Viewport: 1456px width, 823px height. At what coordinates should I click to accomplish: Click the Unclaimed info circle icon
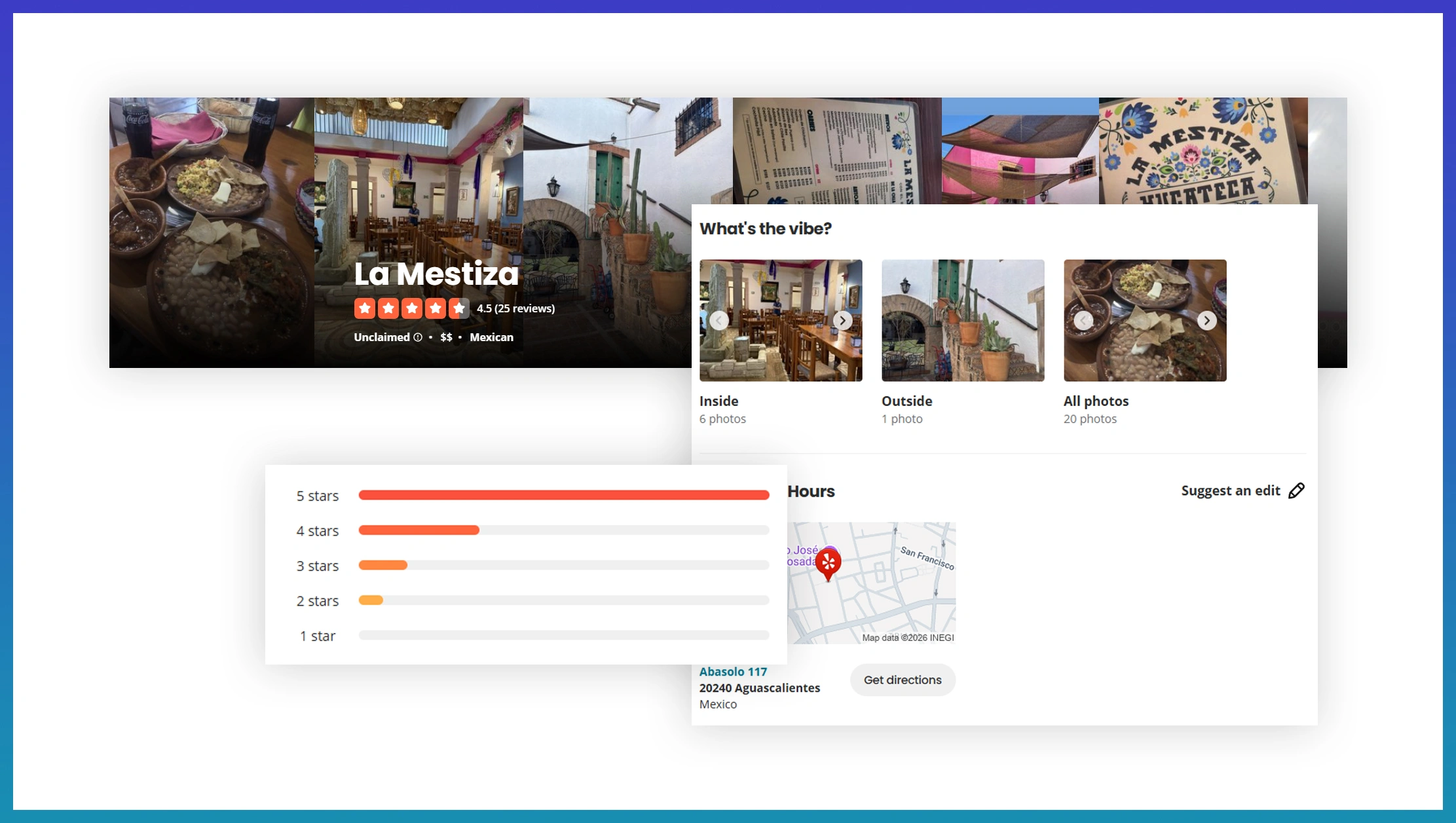click(418, 337)
